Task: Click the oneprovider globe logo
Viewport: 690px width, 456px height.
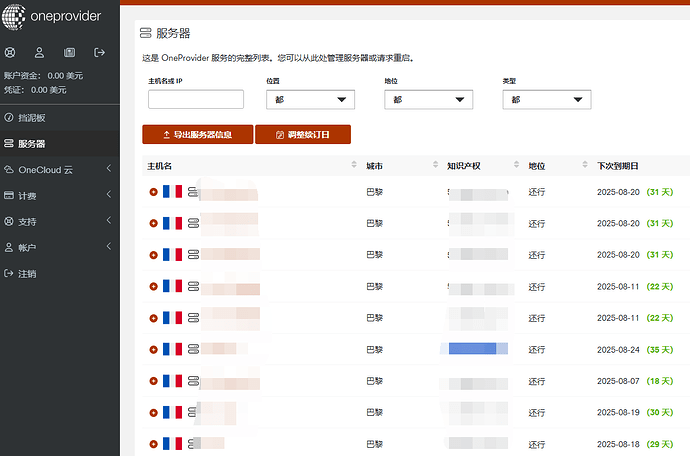Action: pos(16,17)
